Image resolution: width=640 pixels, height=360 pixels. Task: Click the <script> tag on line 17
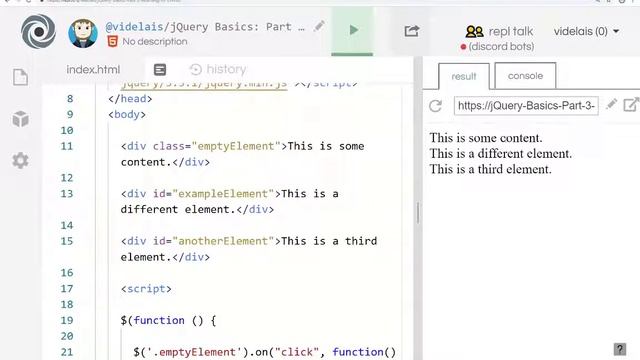pyautogui.click(x=146, y=289)
